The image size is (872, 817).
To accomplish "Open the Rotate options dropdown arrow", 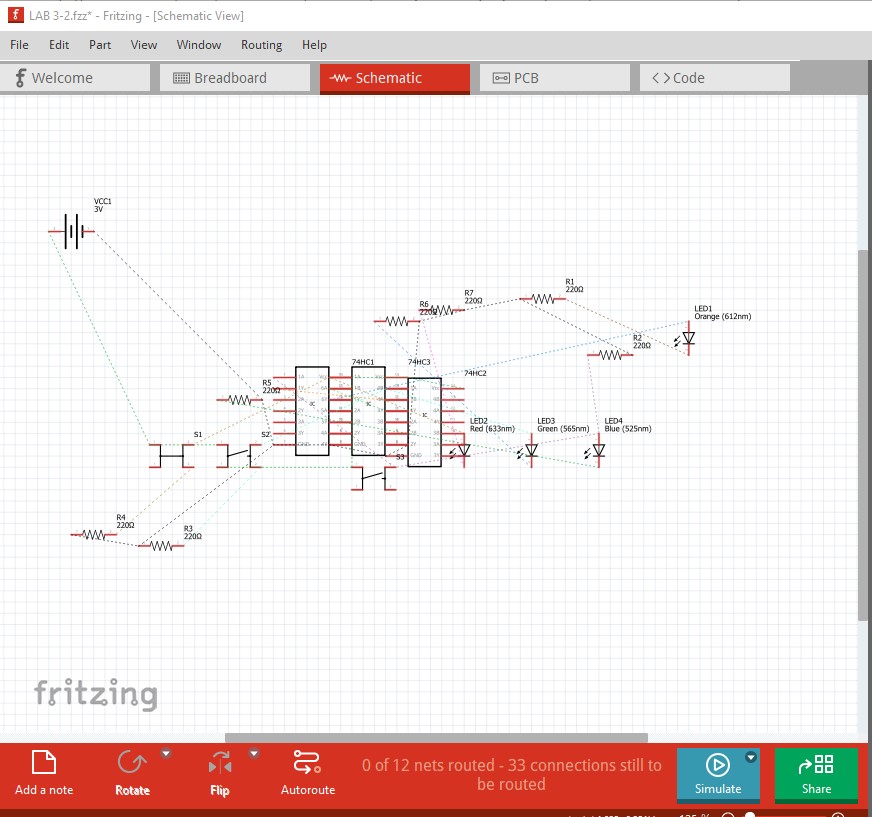I will click(167, 754).
